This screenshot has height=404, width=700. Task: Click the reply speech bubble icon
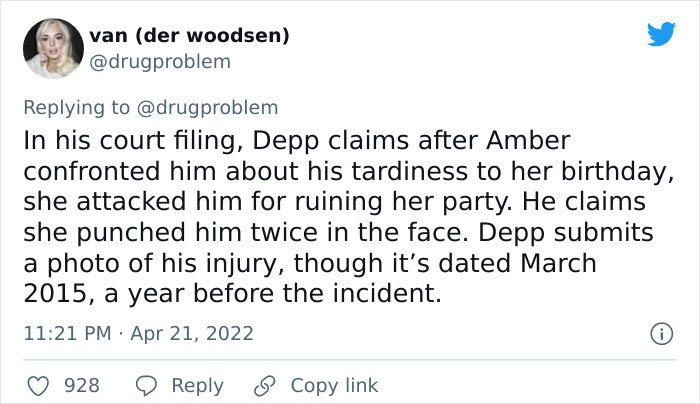[x=146, y=386]
